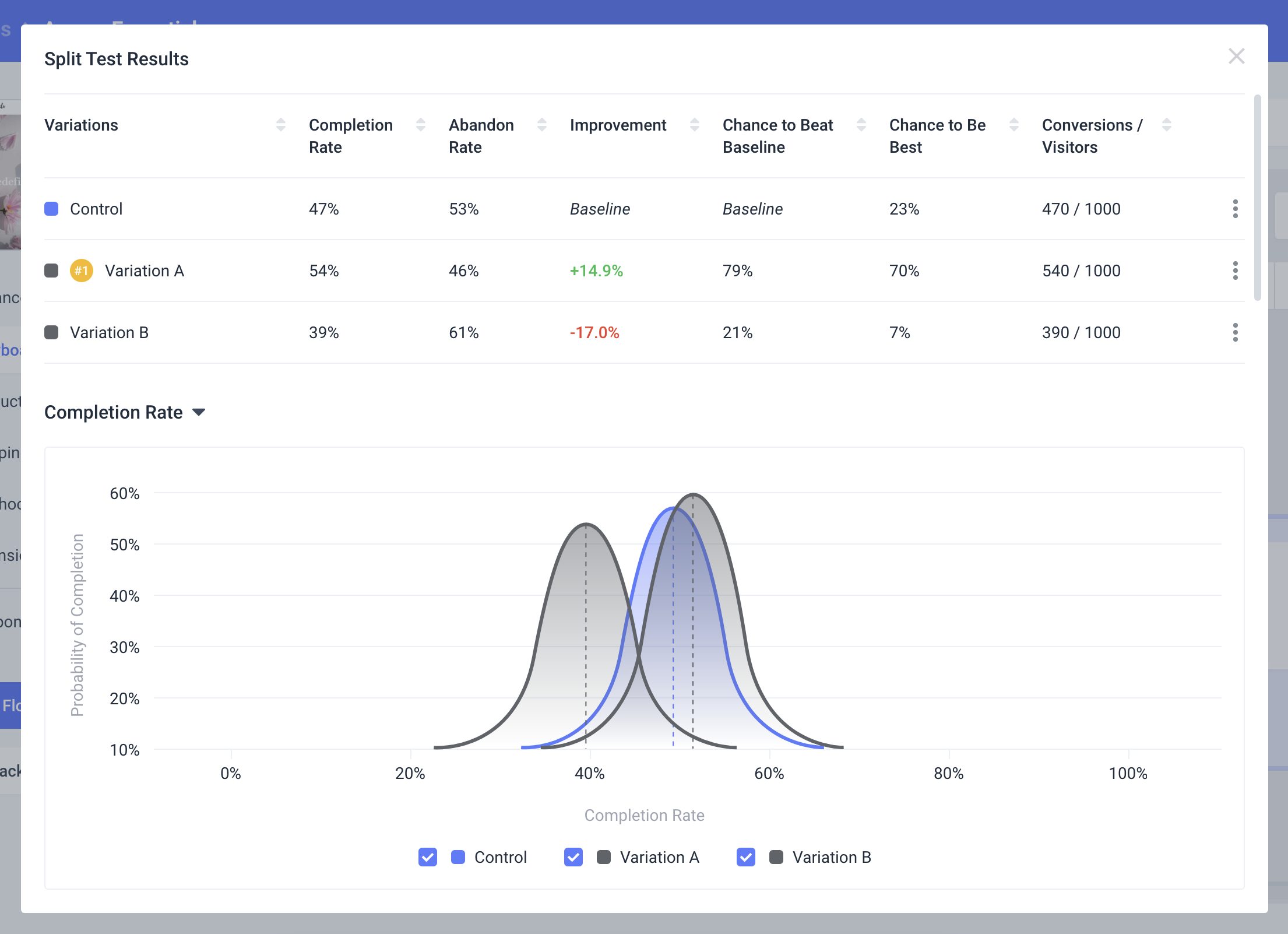Uncheck Variation A in chart legend
Screen dimensions: 1288x934
[573, 857]
